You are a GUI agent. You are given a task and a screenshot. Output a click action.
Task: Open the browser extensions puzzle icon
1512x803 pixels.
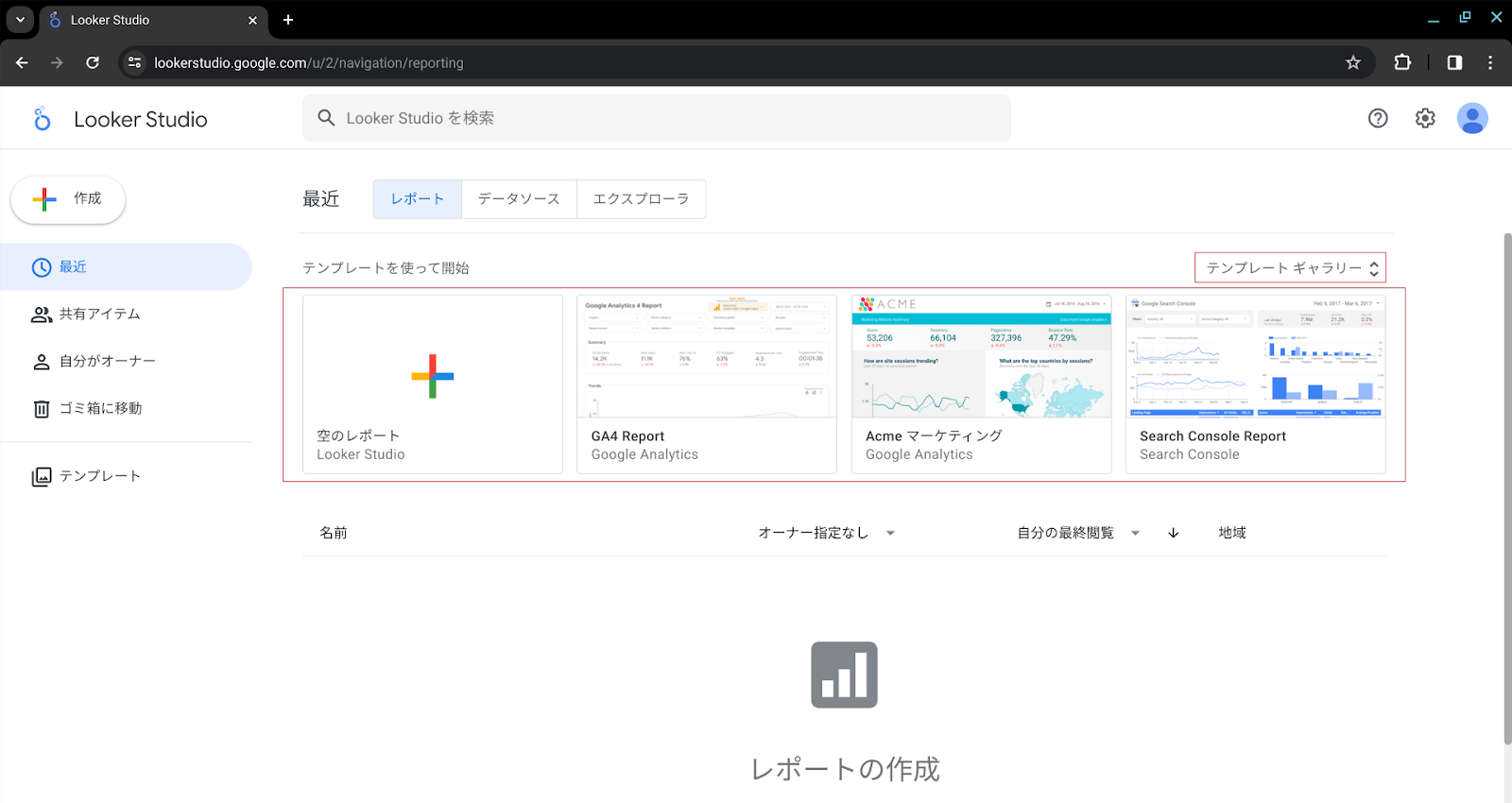[x=1402, y=62]
